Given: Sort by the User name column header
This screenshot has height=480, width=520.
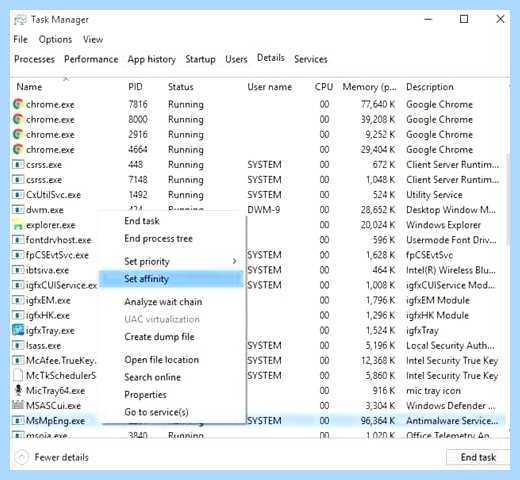Looking at the screenshot, I should [x=269, y=87].
